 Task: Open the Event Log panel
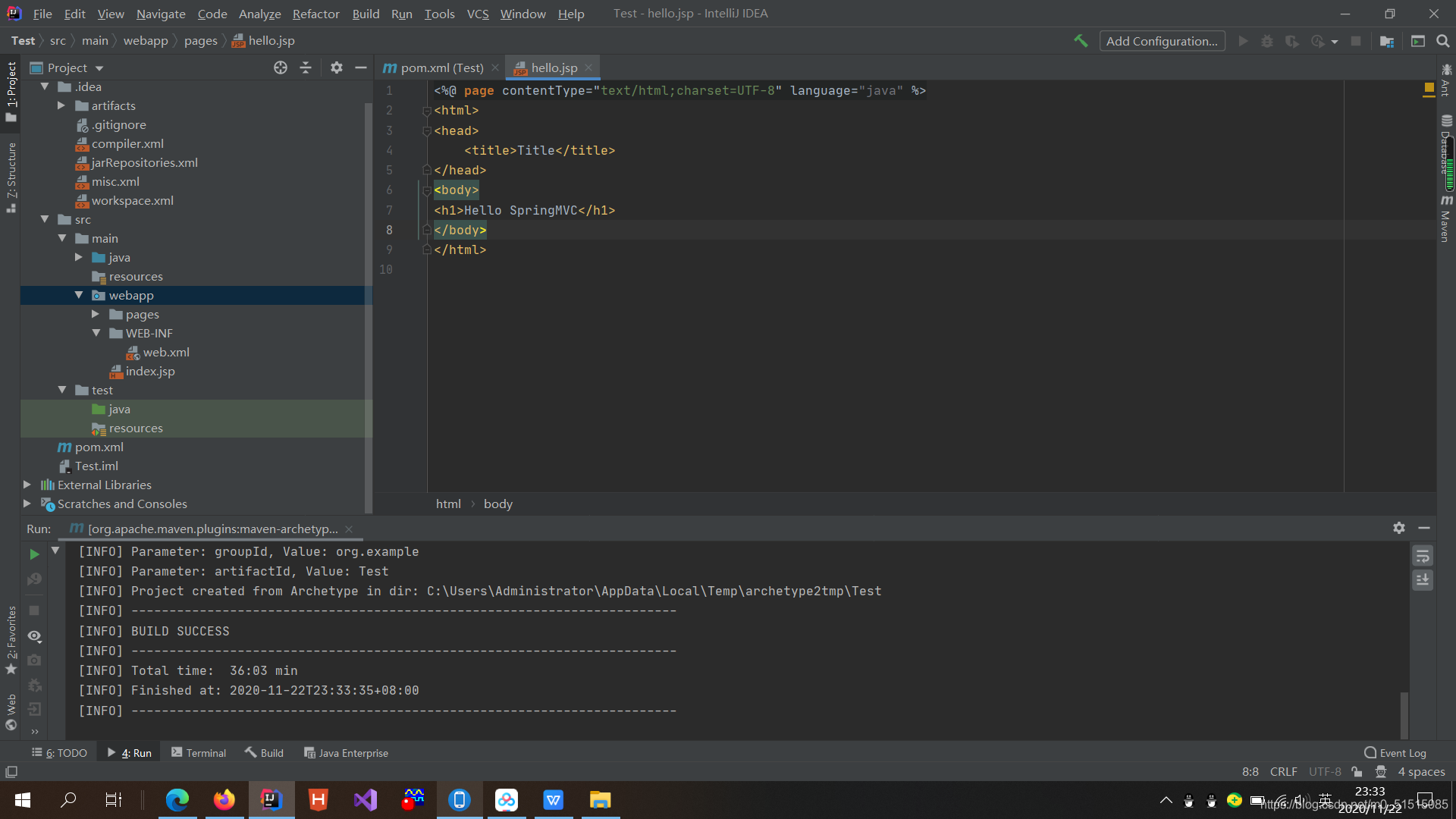(1396, 752)
